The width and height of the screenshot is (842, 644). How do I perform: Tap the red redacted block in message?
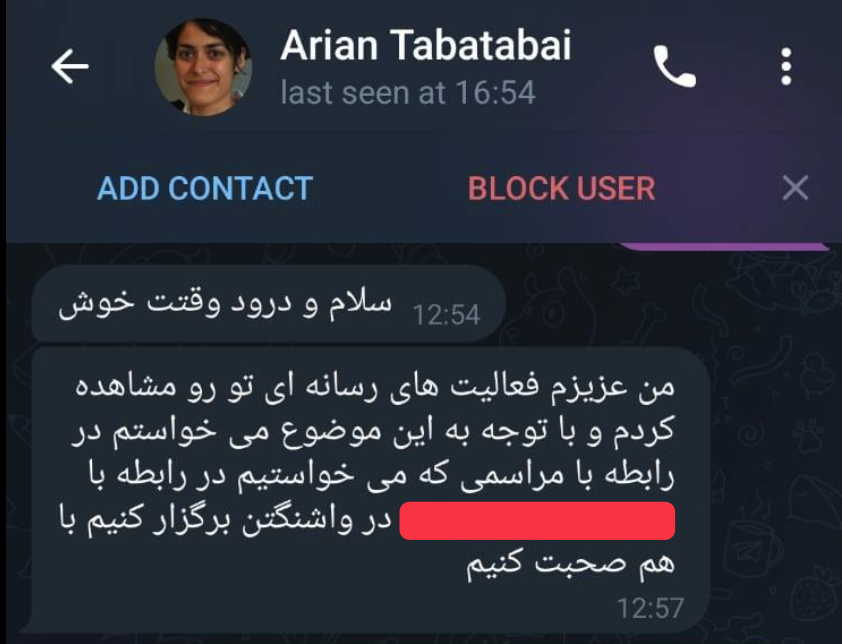537,520
